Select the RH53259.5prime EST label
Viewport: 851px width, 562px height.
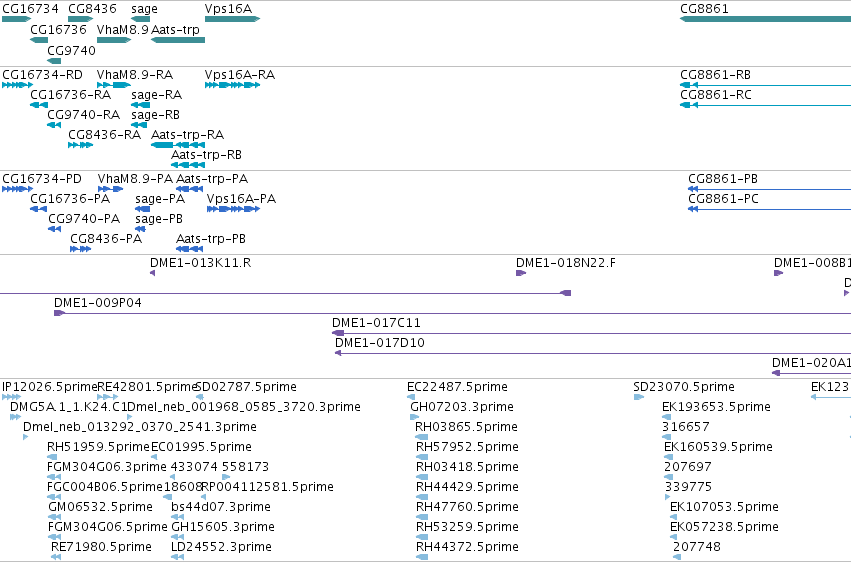tap(467, 528)
